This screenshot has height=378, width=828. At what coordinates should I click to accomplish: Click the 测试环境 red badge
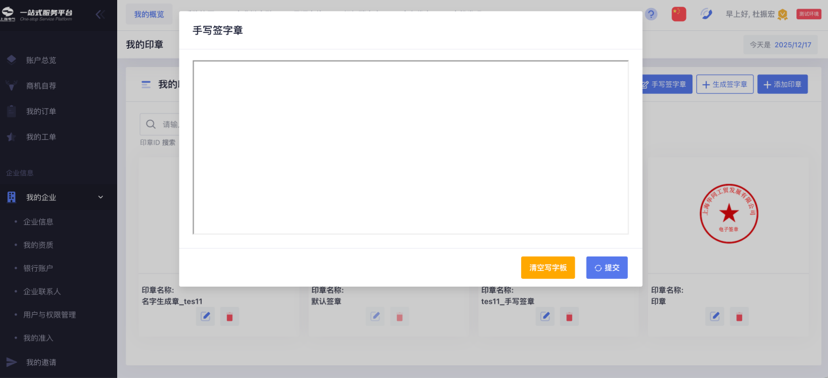point(808,14)
